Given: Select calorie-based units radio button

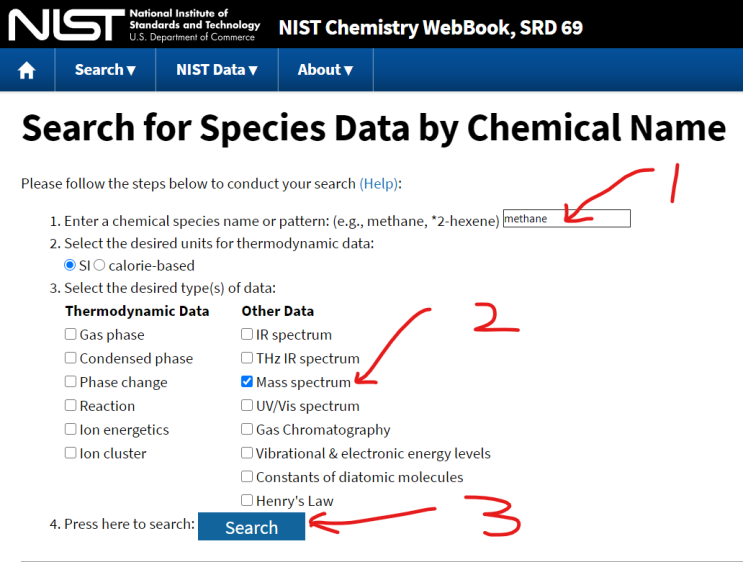Looking at the screenshot, I should point(99,266).
